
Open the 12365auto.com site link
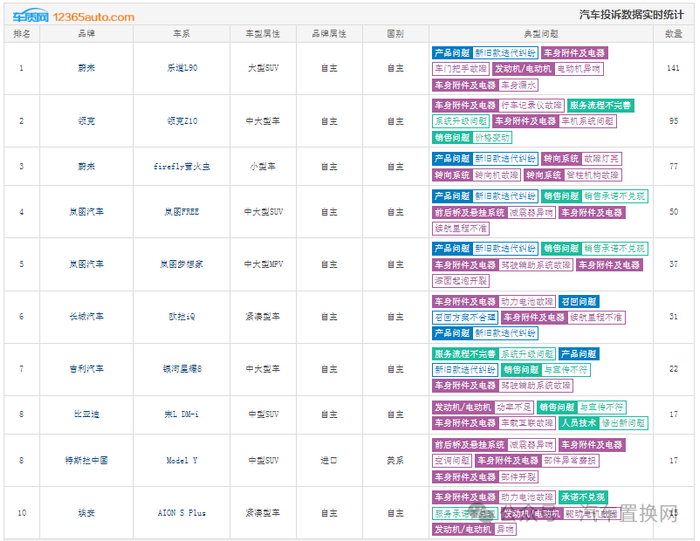click(x=94, y=17)
